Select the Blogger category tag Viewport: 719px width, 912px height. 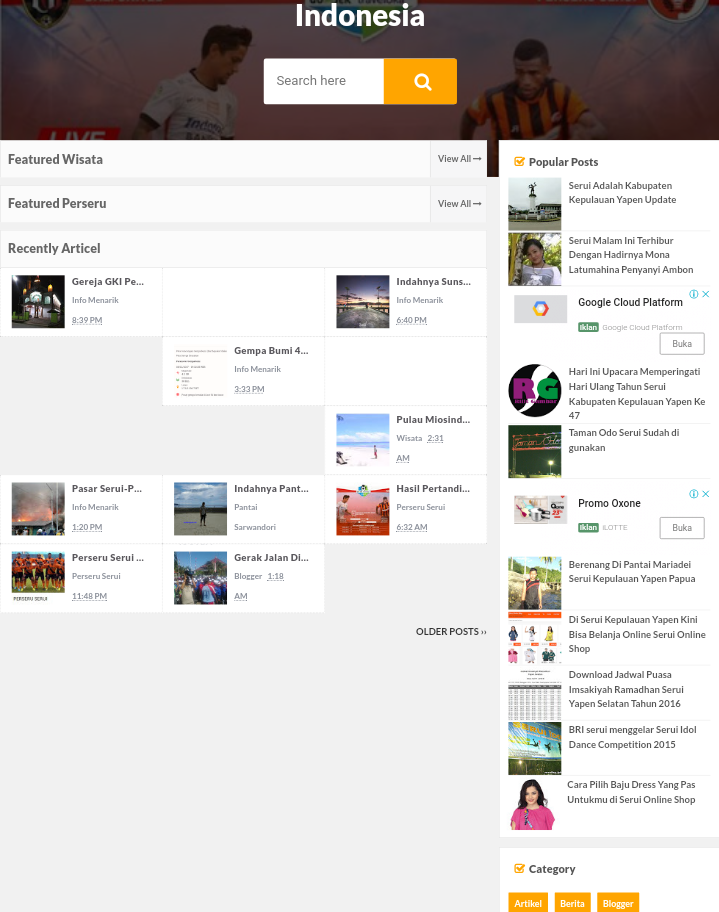pos(618,903)
